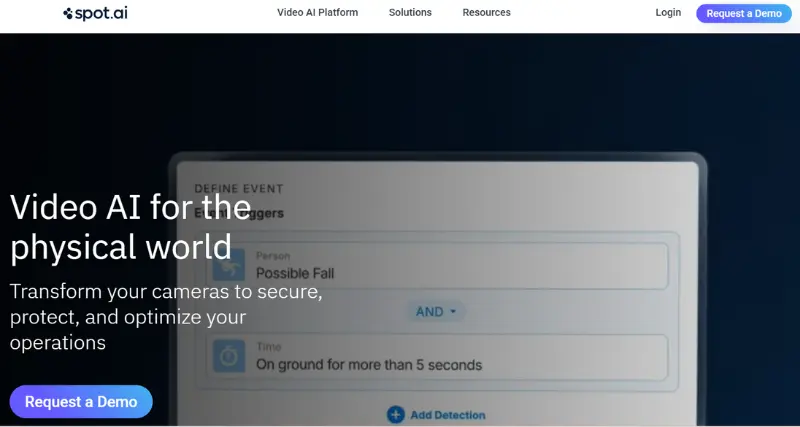The image size is (800, 427).
Task: Click the stopwatch Time icon
Action: [231, 357]
